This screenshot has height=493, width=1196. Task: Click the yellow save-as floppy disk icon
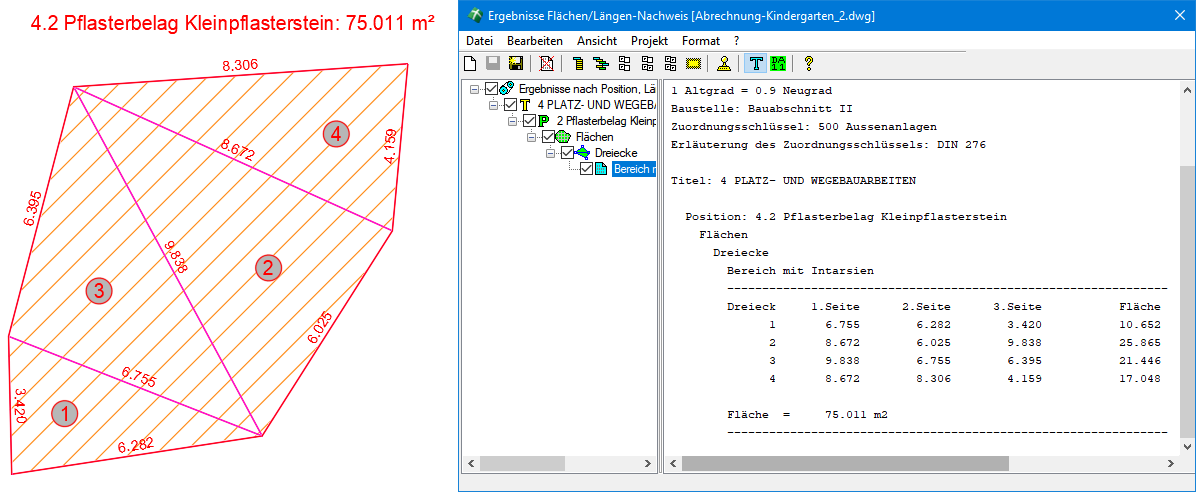click(x=515, y=64)
